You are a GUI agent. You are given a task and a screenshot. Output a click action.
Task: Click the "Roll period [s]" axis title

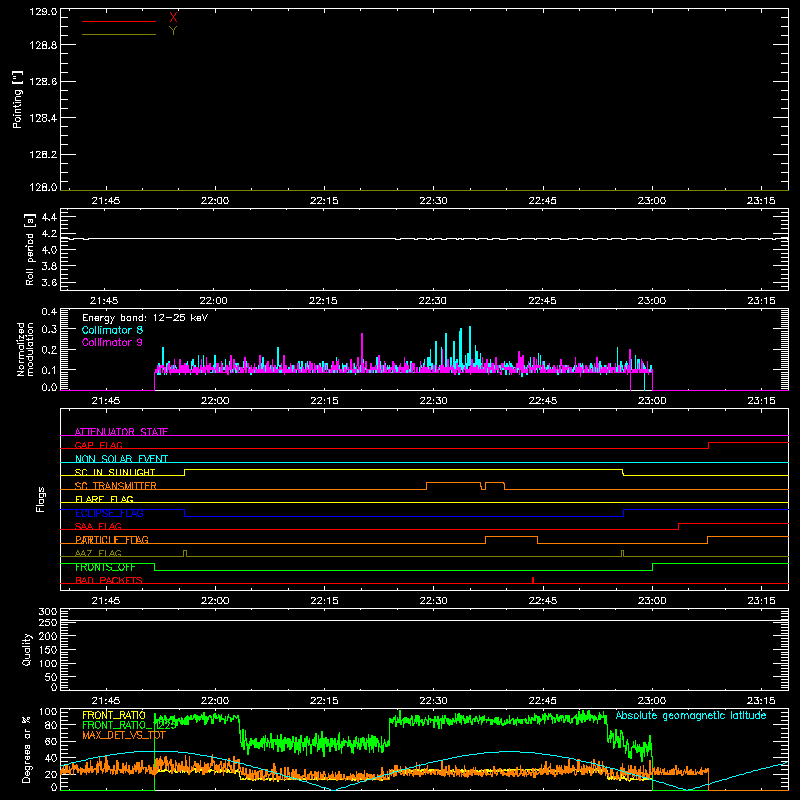pyautogui.click(x=30, y=249)
